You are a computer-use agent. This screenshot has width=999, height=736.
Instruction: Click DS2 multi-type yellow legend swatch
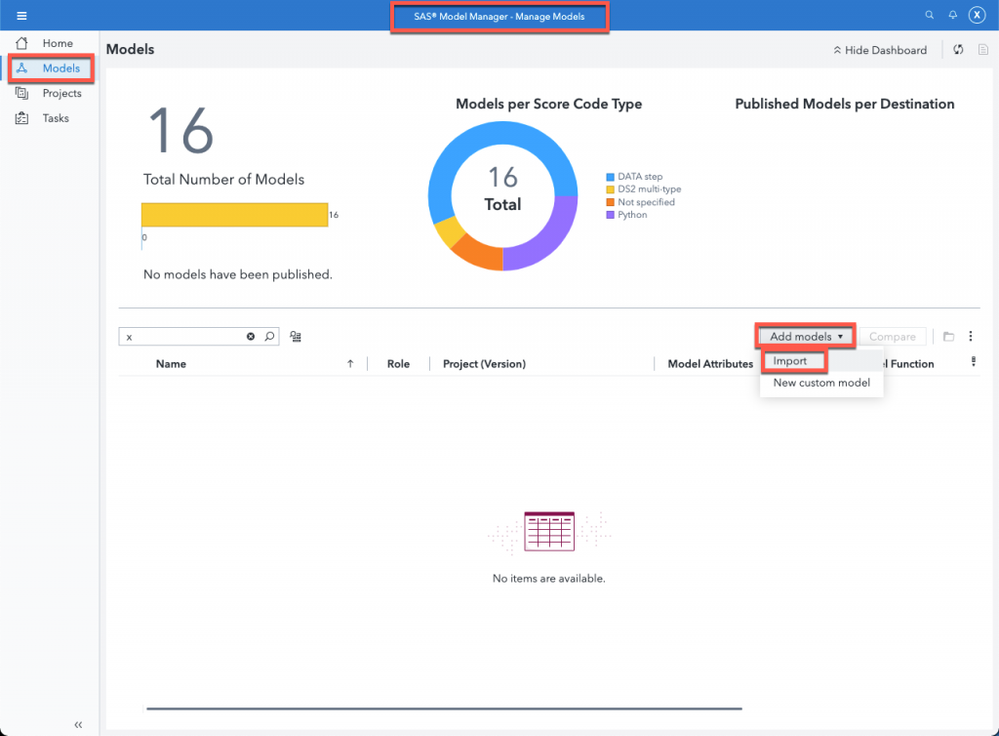pyautogui.click(x=610, y=189)
